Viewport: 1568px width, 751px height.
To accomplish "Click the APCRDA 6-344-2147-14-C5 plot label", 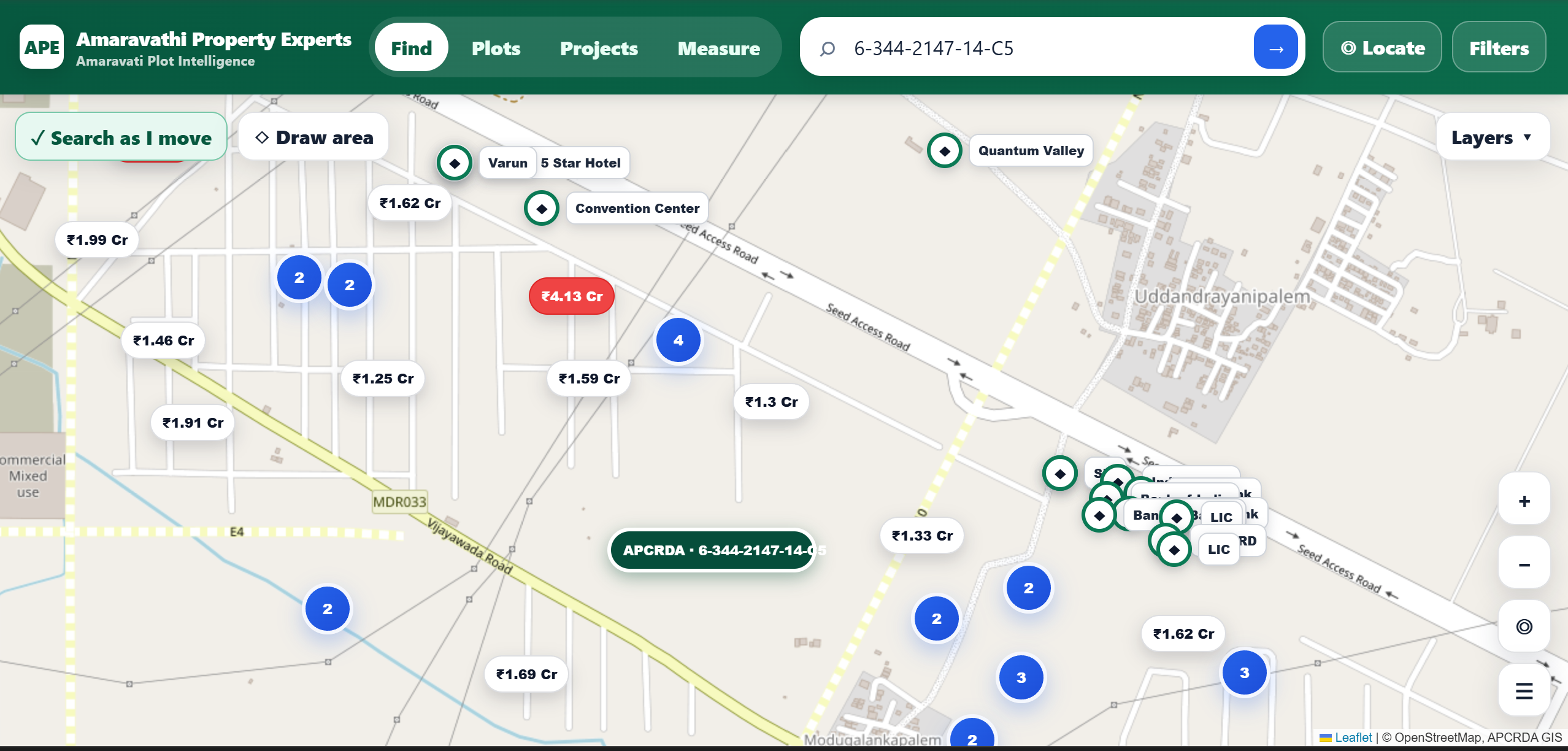I will tap(712, 550).
